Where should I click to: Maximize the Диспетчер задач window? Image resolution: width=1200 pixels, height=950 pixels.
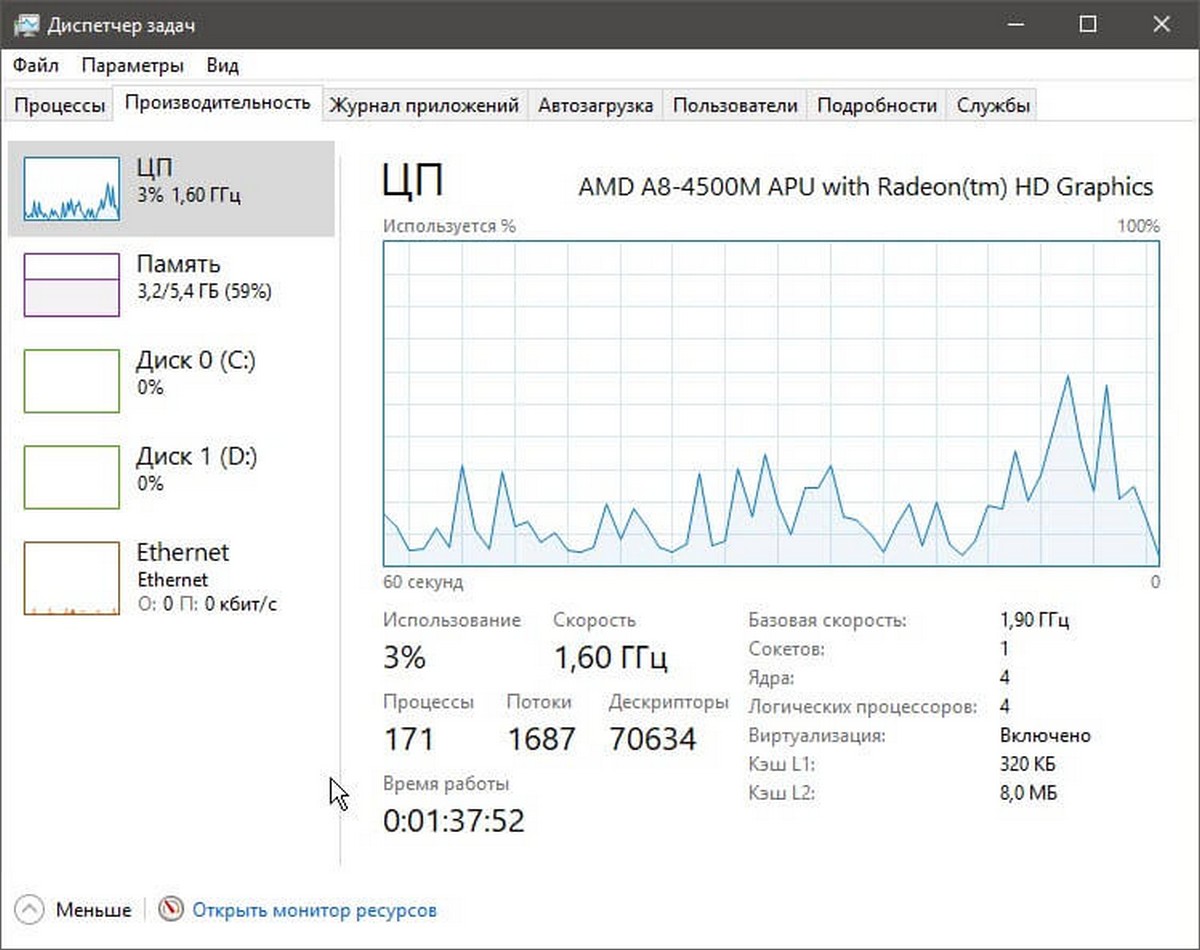[1088, 25]
